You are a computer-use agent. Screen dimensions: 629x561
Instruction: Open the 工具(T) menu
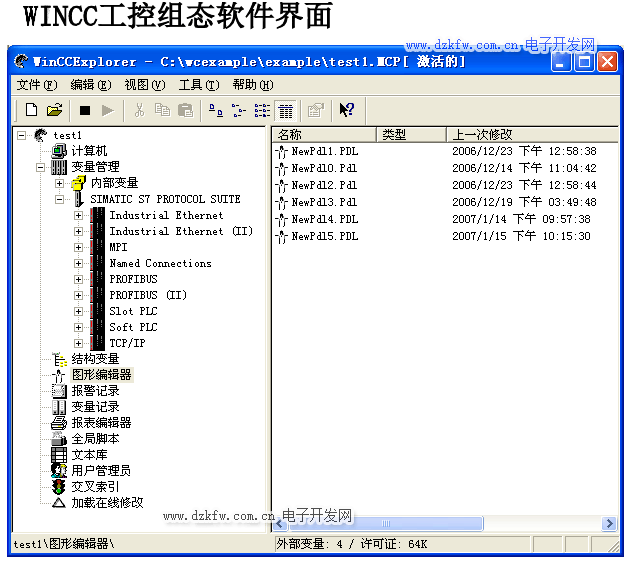tap(196, 85)
